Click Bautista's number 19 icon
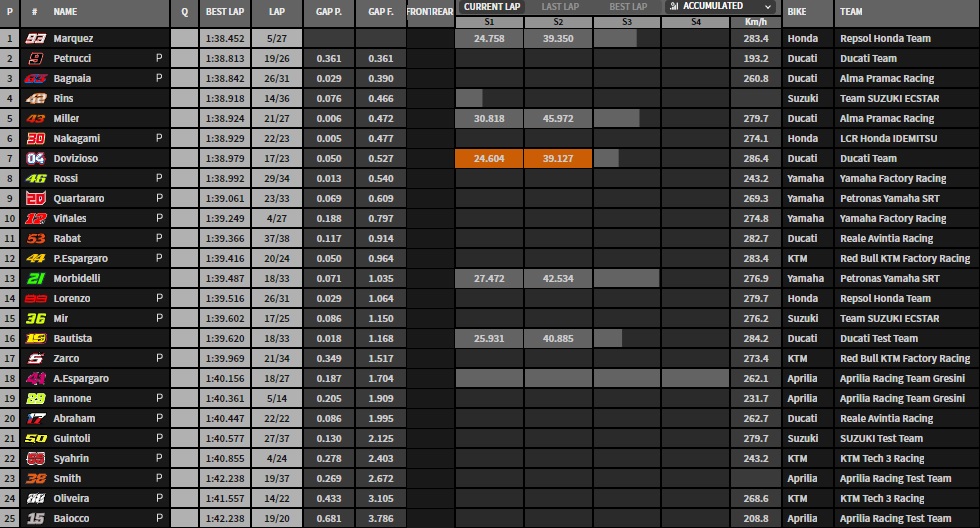 36,339
